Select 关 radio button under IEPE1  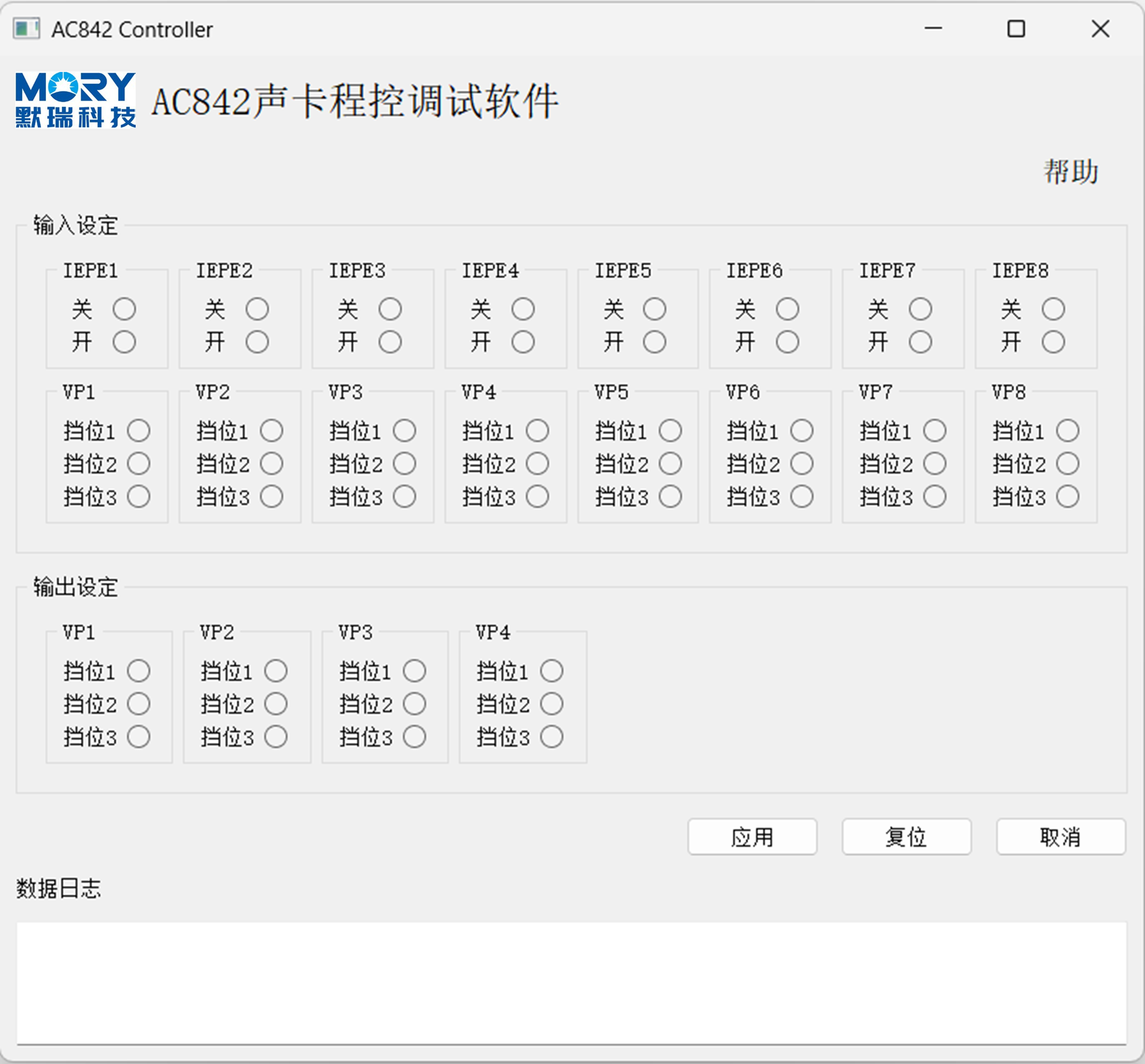pos(124,309)
